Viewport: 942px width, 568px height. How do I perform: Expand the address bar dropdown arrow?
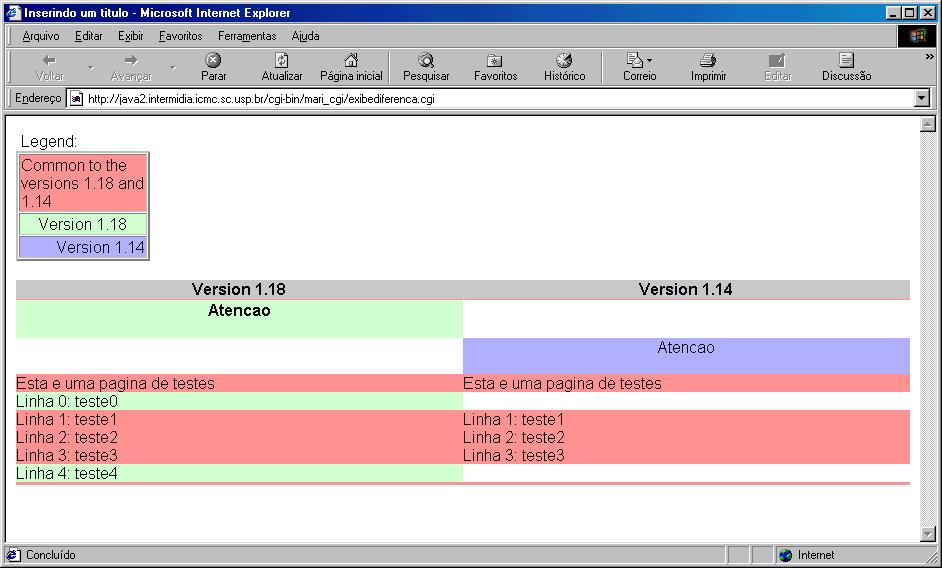(x=922, y=99)
